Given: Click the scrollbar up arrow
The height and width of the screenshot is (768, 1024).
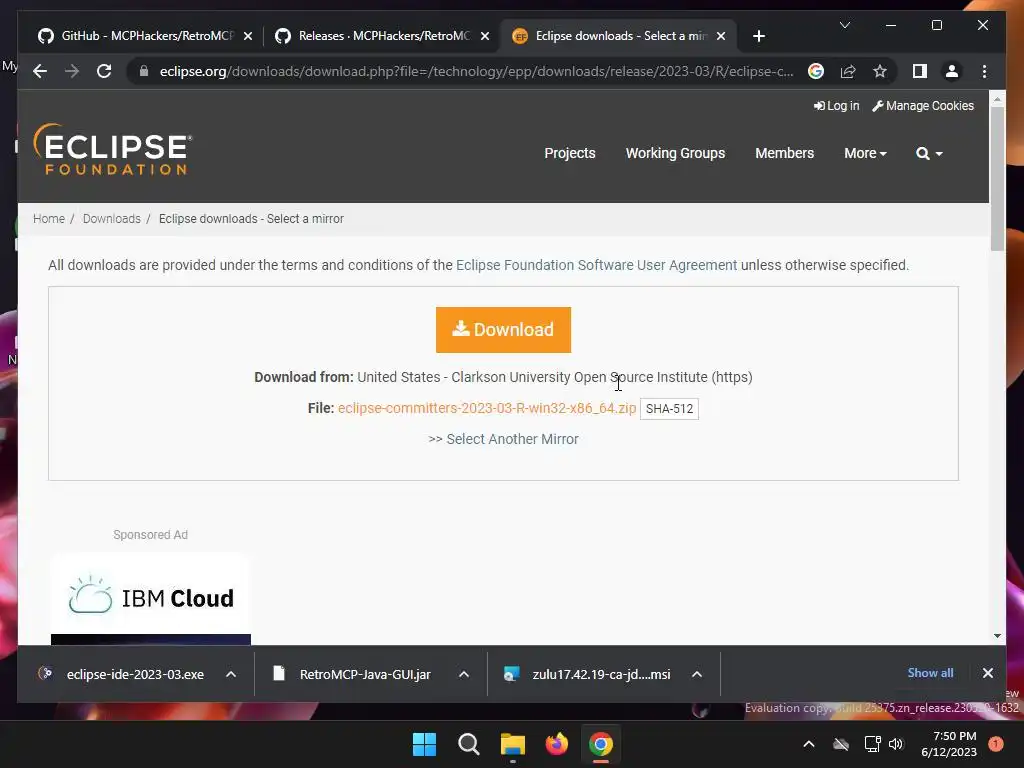Looking at the screenshot, I should tap(997, 99).
